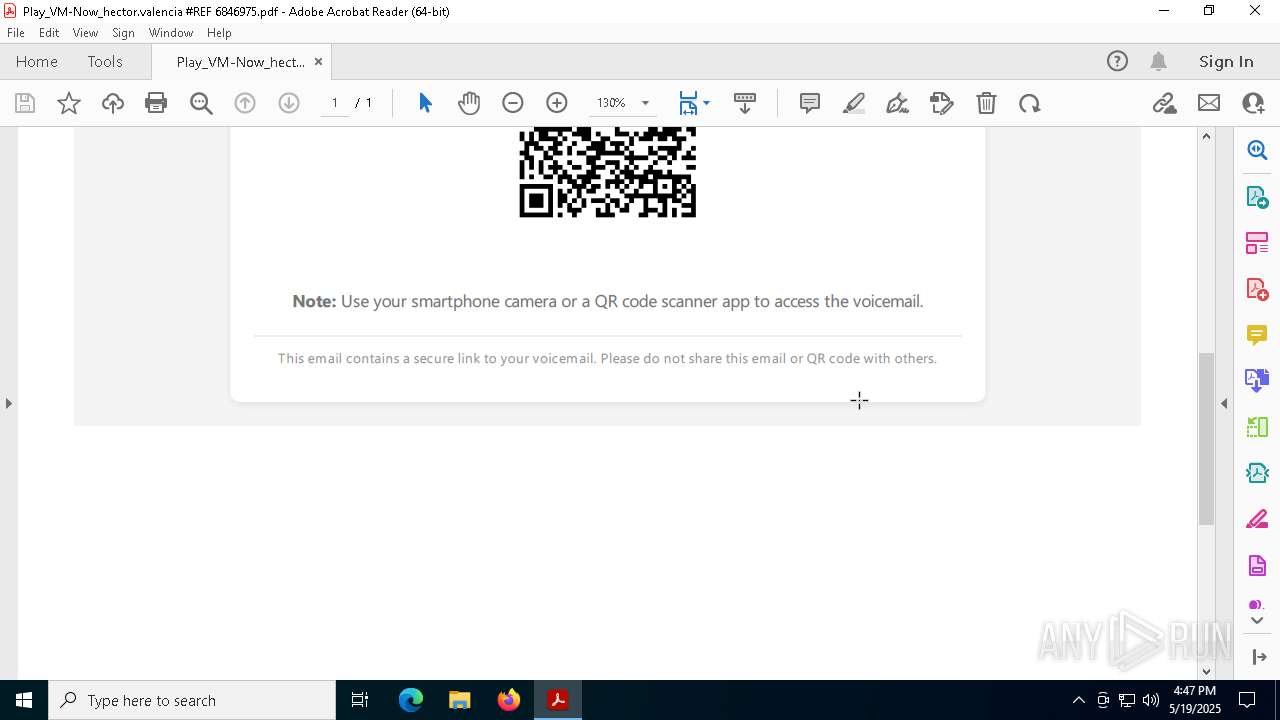Open the File menu
Screen dimensions: 1280x720
(x=16, y=33)
